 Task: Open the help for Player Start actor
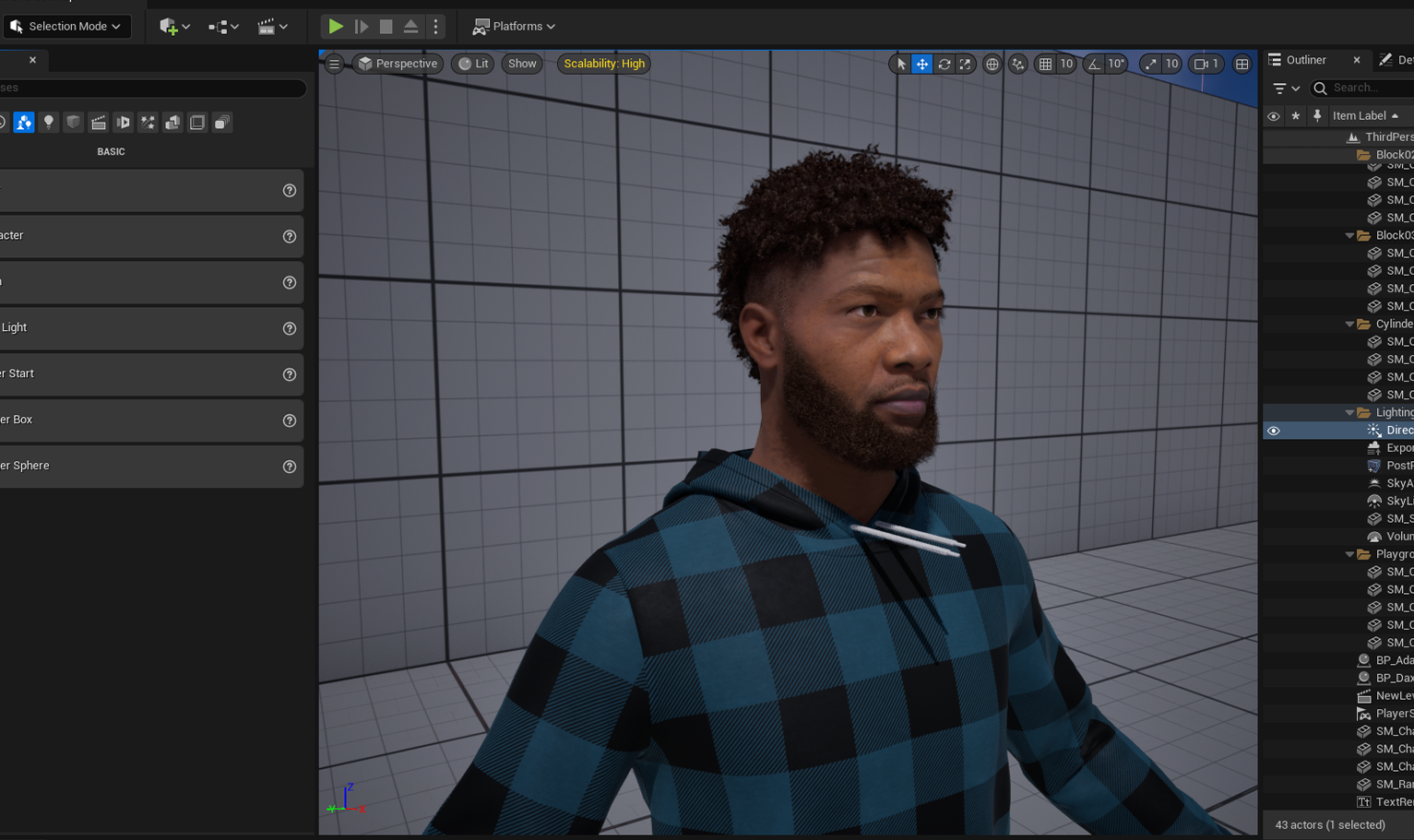pos(290,374)
